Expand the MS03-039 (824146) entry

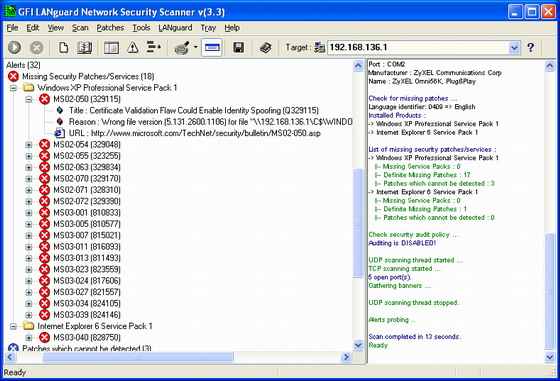click(x=29, y=315)
